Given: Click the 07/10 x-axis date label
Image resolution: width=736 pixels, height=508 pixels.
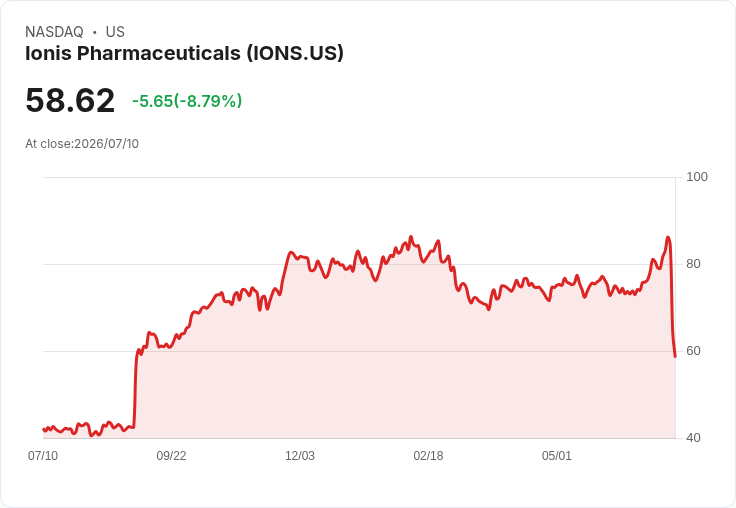Looking at the screenshot, I should (43, 456).
